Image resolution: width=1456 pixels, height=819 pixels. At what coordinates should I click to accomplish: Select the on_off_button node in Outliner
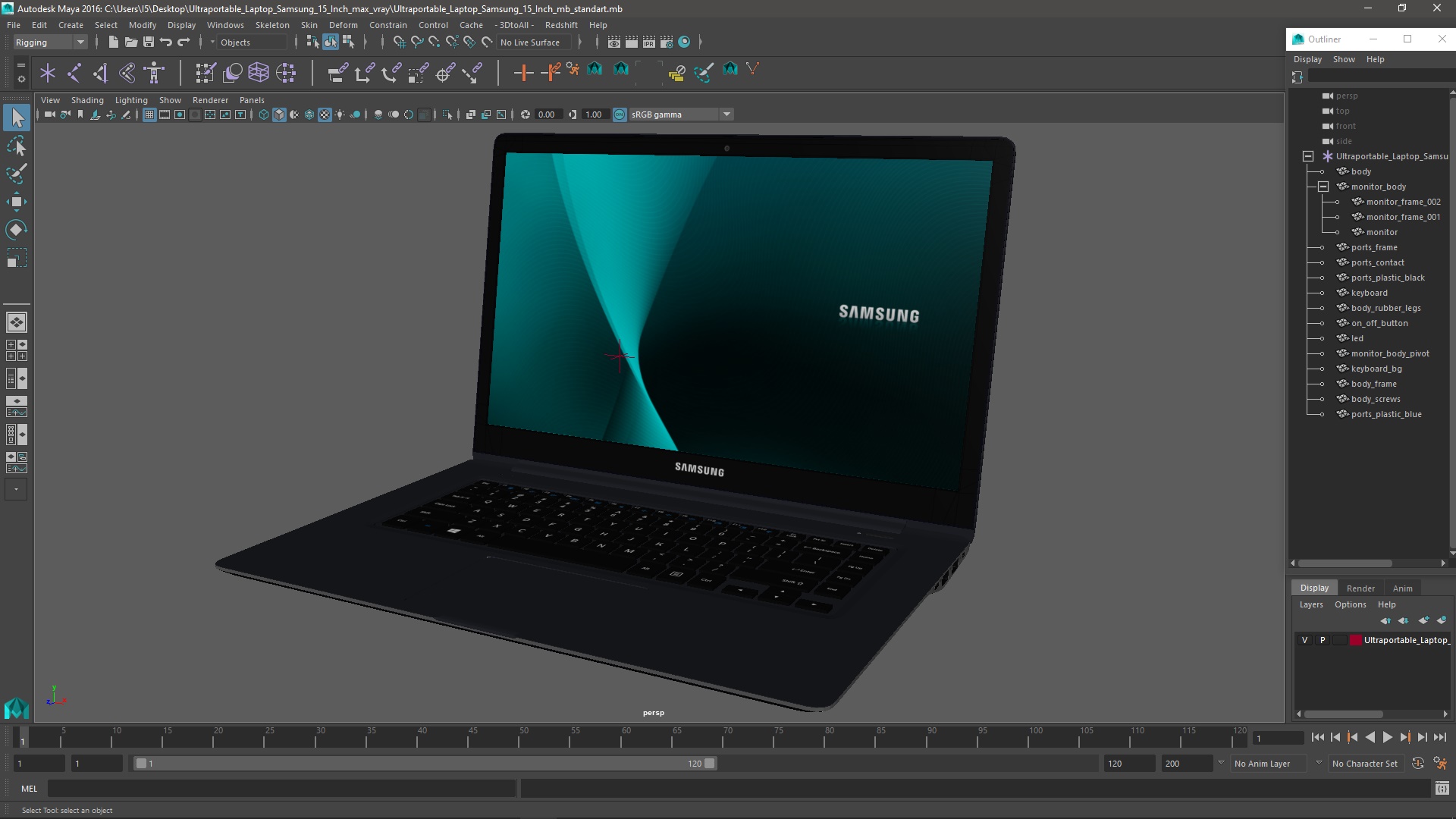(x=1379, y=323)
